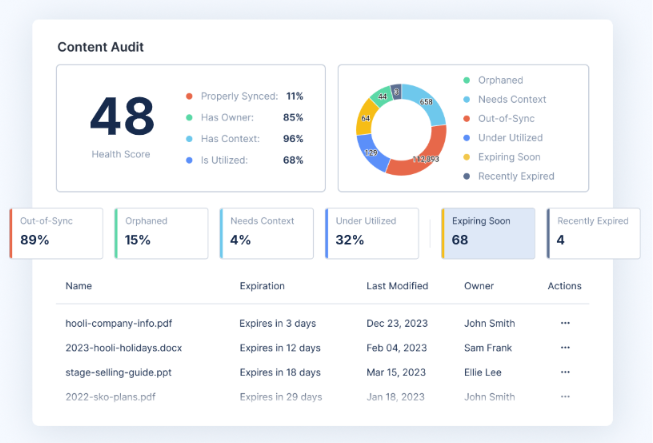The height and width of the screenshot is (443, 653).
Task: Open actions ellipsis for 2022-sko-plans.pdf
Action: (x=565, y=397)
